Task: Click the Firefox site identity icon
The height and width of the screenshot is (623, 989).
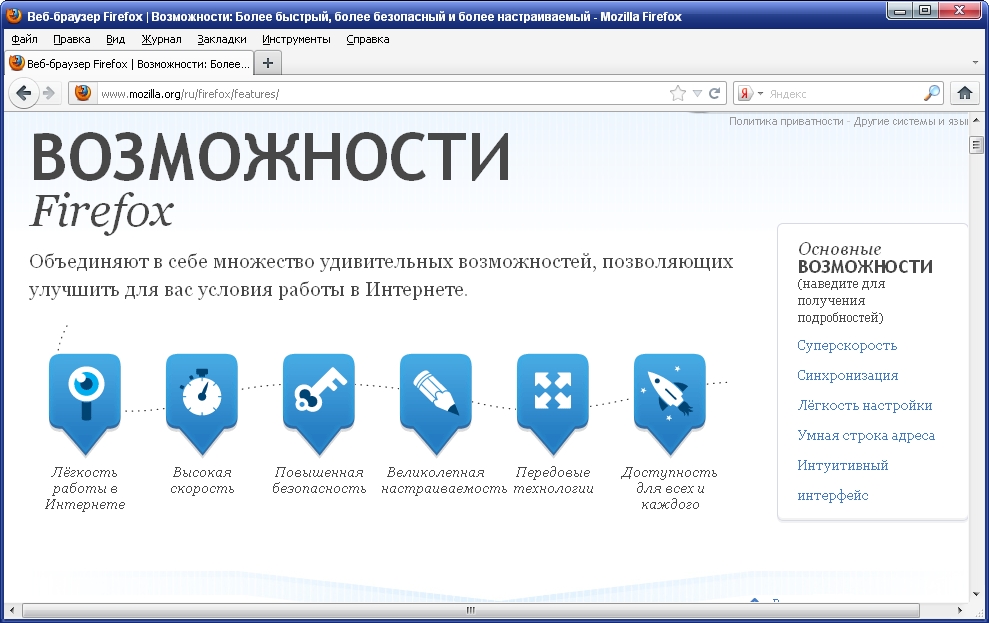Action: pyautogui.click(x=83, y=93)
